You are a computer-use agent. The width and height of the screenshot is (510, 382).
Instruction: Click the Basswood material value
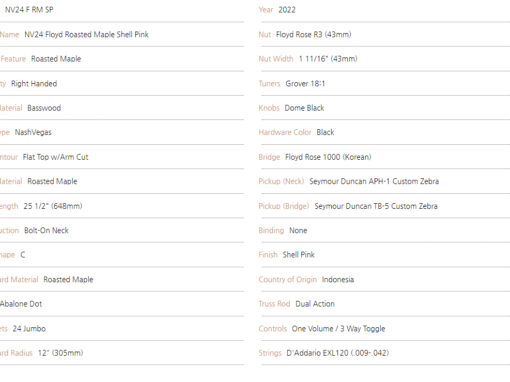coord(44,108)
